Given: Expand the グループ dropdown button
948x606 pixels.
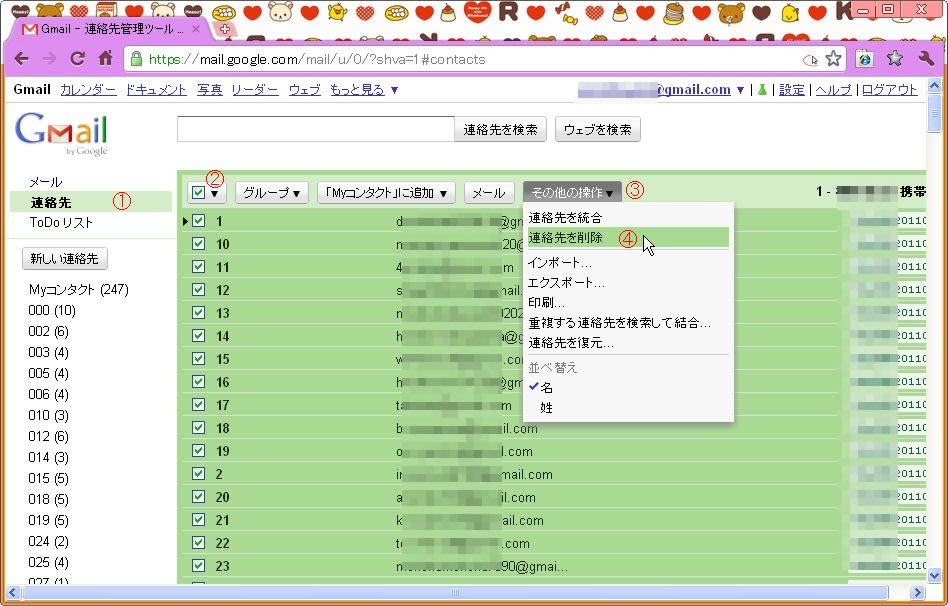Looking at the screenshot, I should coord(272,192).
